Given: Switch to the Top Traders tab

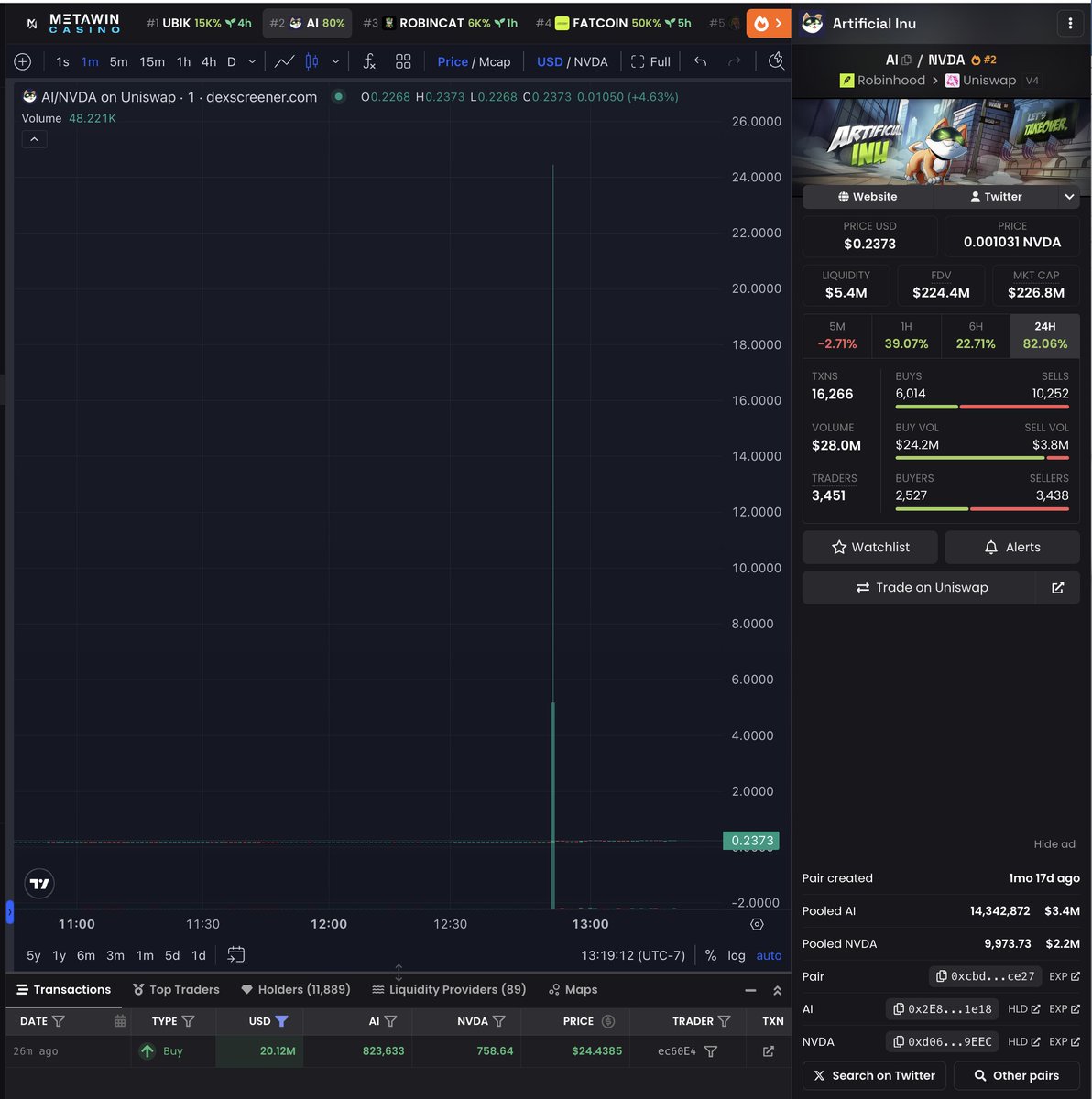Looking at the screenshot, I should 176,989.
